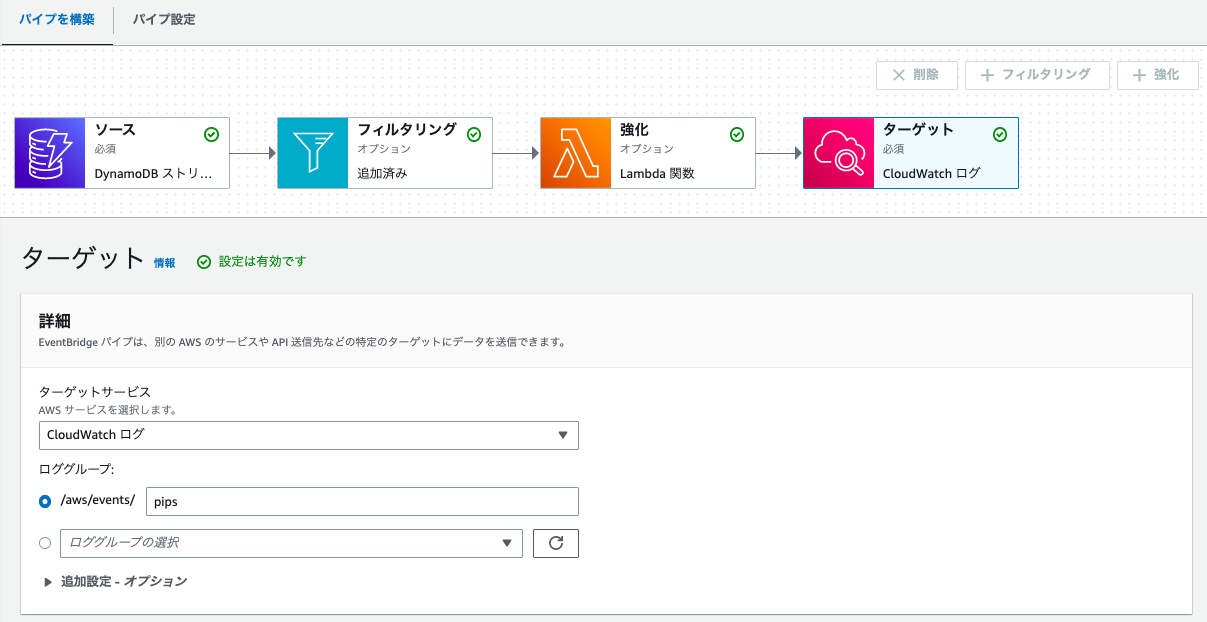
Task: Switch to the パイプを構築 tab
Action: tap(57, 20)
